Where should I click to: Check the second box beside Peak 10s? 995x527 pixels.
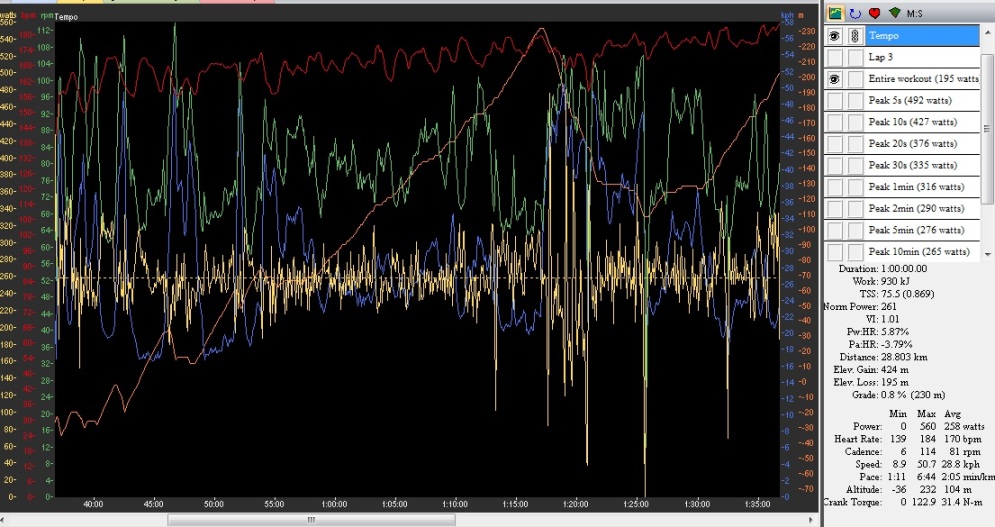point(855,122)
